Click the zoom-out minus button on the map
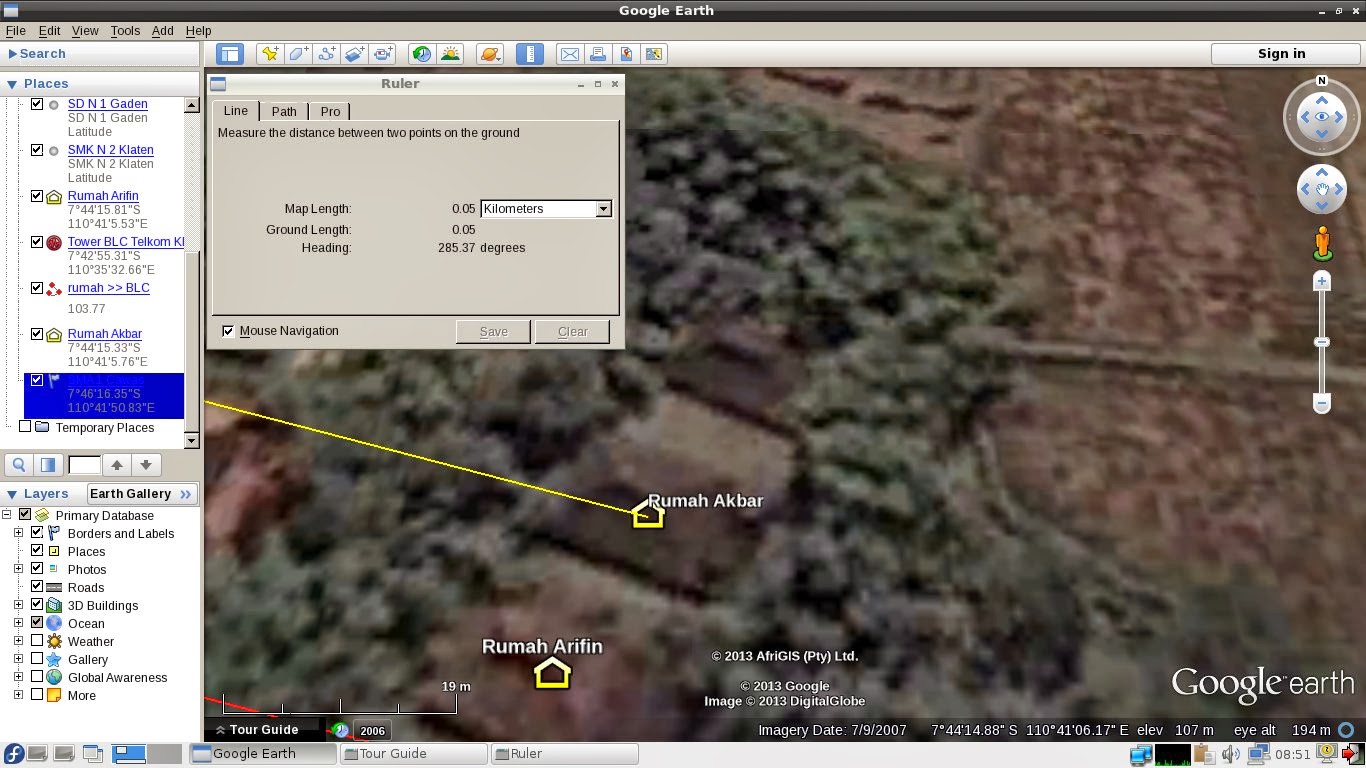Viewport: 1366px width, 768px height. coord(1322,404)
